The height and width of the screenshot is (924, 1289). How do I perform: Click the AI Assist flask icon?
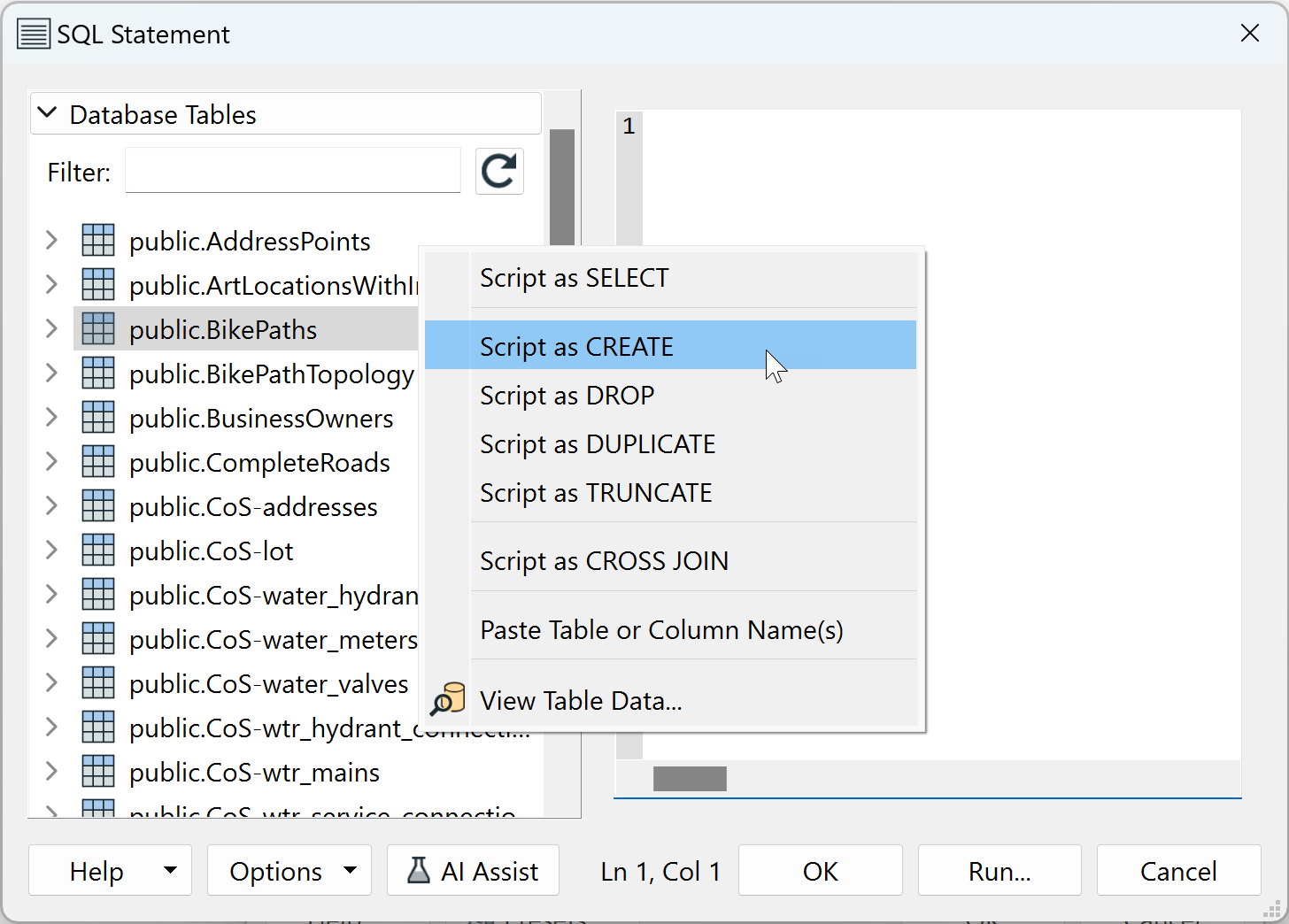click(x=418, y=871)
